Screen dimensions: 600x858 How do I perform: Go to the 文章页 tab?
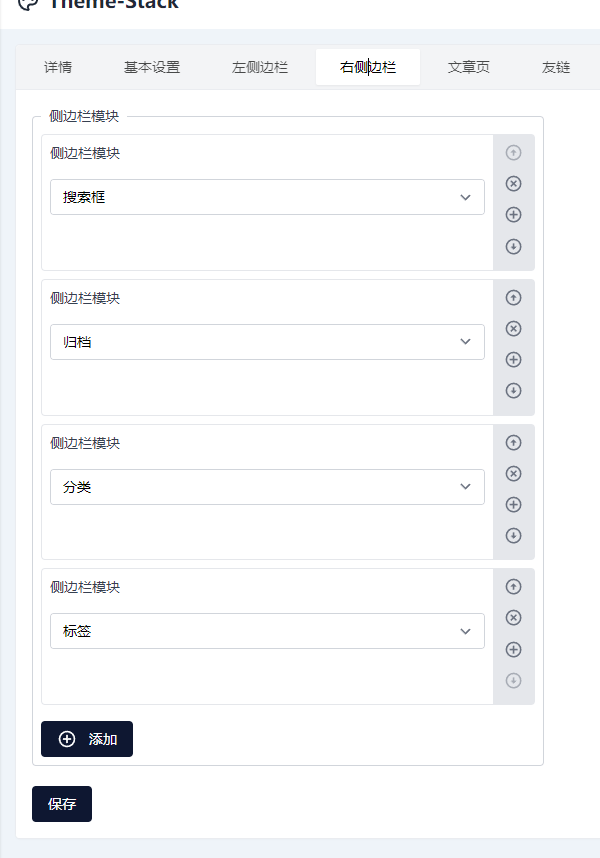[x=469, y=68]
